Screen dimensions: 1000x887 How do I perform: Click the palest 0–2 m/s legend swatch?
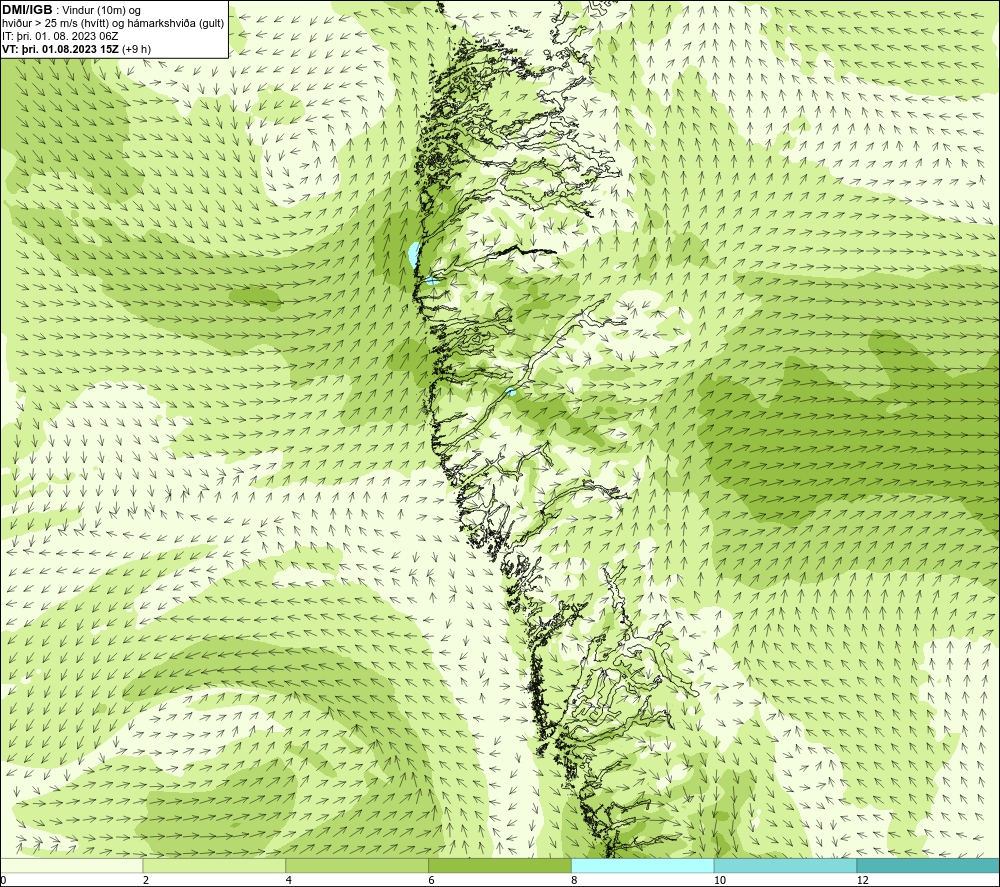pyautogui.click(x=71, y=865)
